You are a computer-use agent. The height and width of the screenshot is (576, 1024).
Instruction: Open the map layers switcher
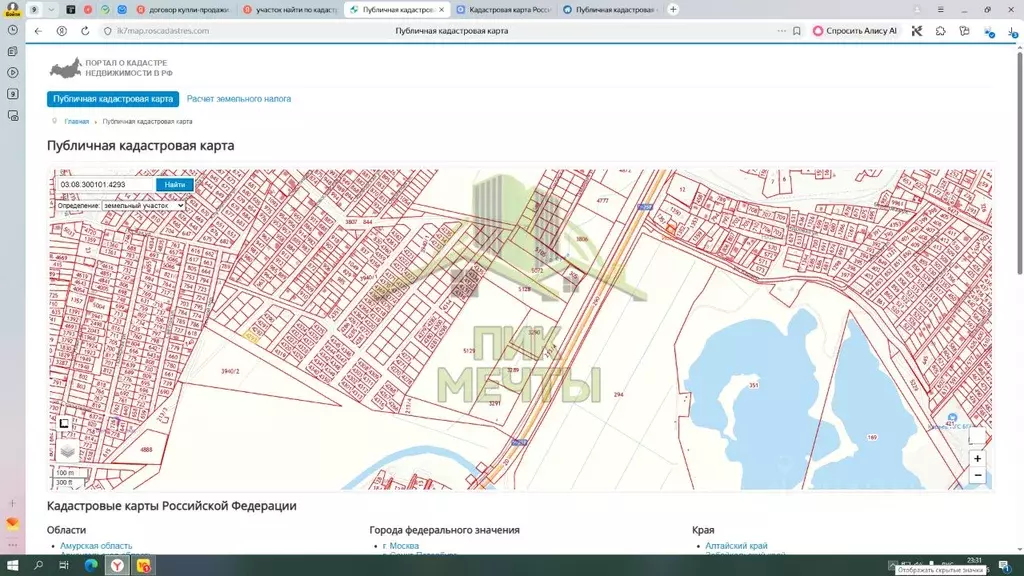pos(67,451)
